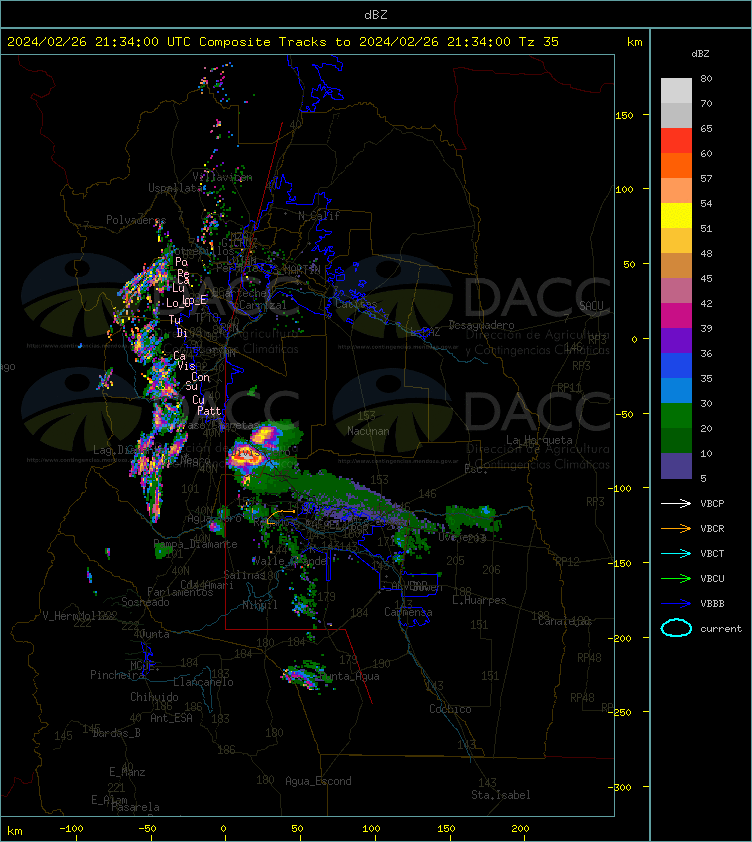Click the composite tracks timestamp header
Screen dimensions: 752x842
(283, 41)
